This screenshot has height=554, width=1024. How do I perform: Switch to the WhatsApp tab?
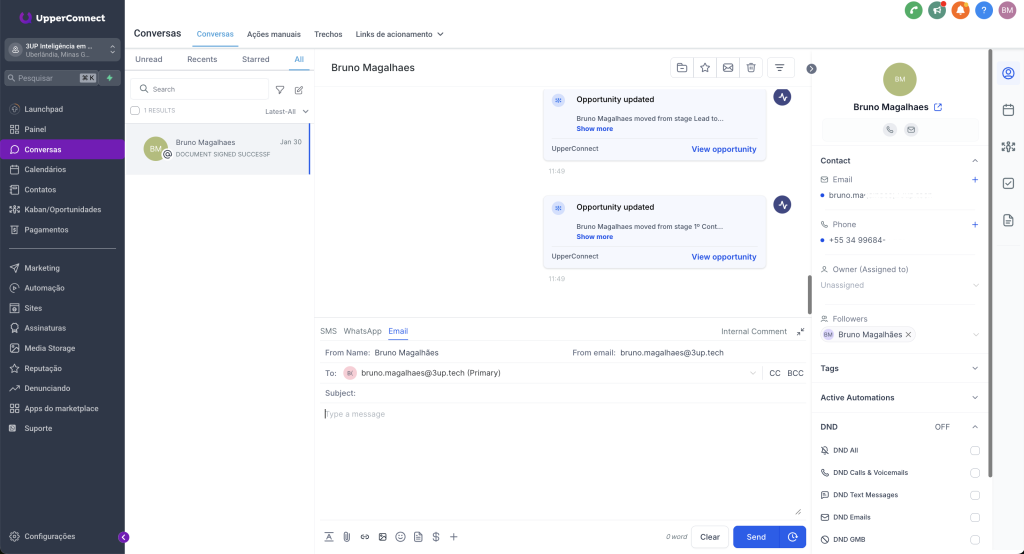(362, 331)
